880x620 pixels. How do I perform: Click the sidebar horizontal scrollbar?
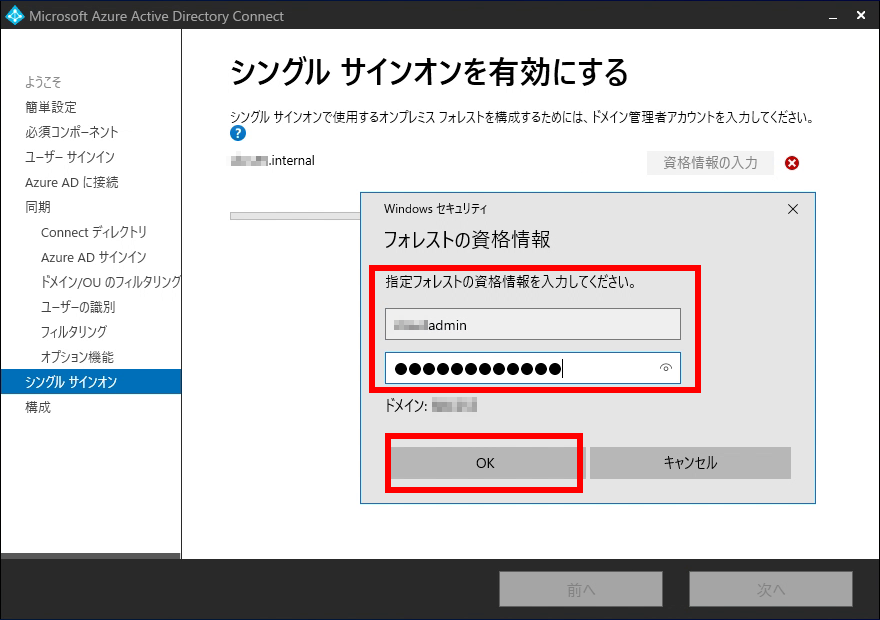(91, 556)
